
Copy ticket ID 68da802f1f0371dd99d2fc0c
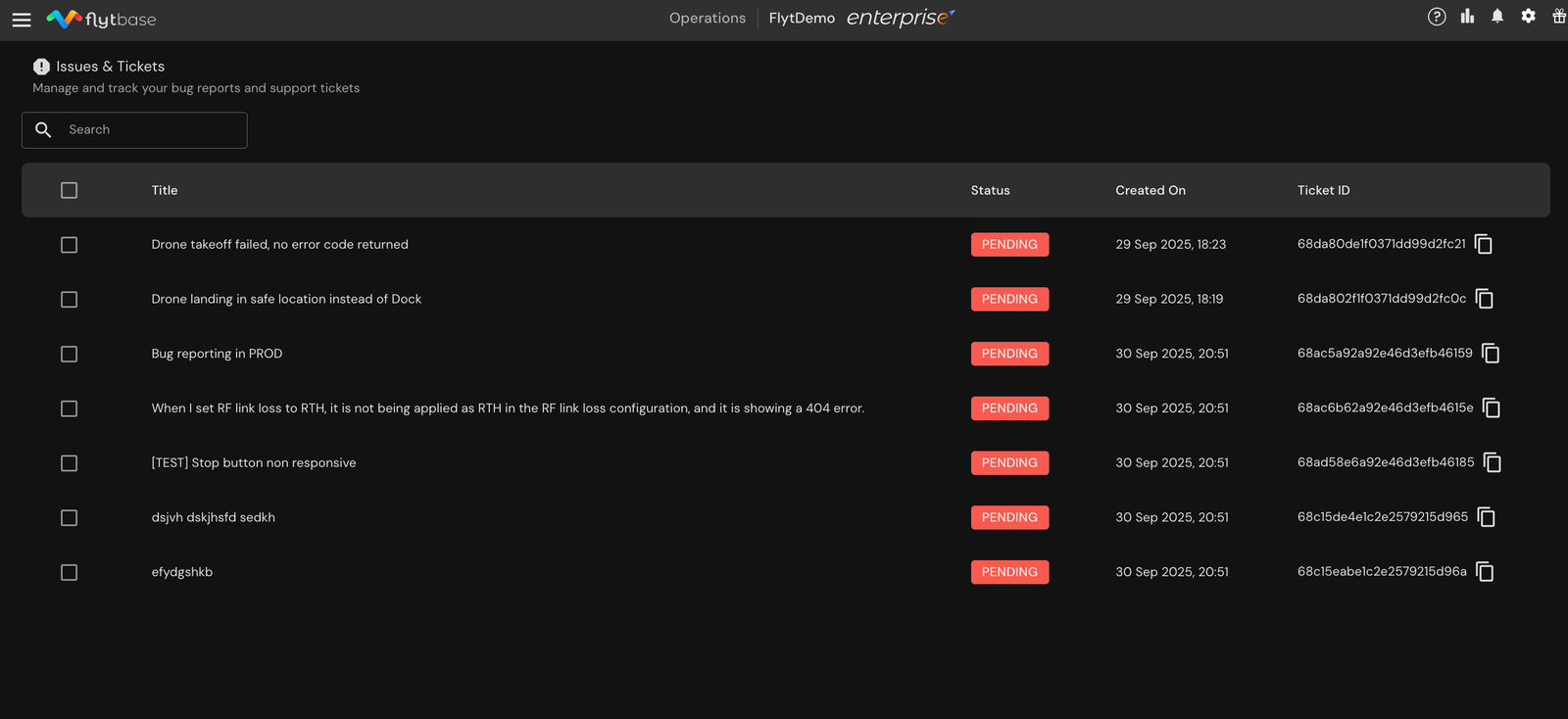click(x=1485, y=299)
